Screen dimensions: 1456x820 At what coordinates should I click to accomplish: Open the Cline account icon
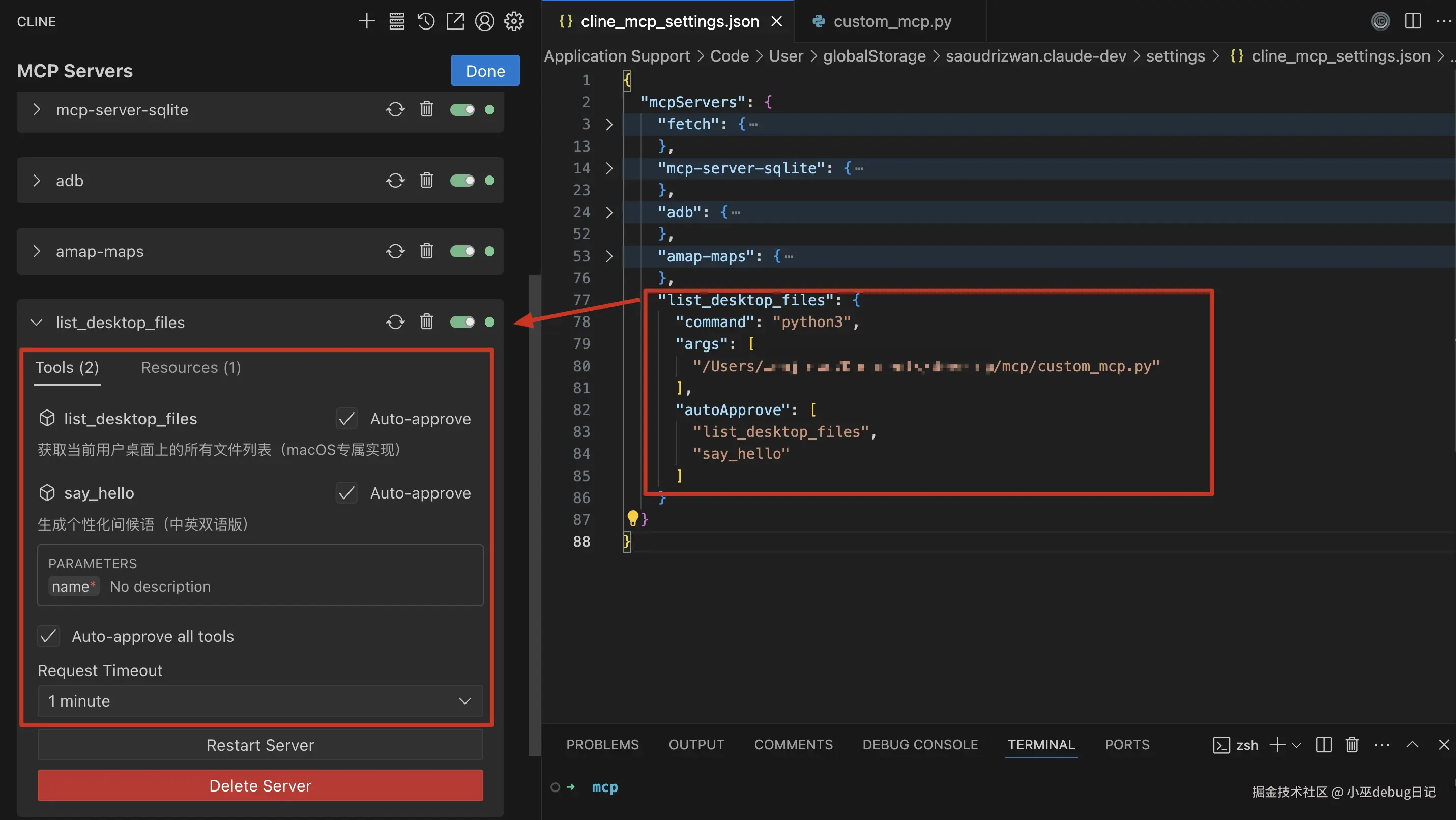pyautogui.click(x=484, y=21)
